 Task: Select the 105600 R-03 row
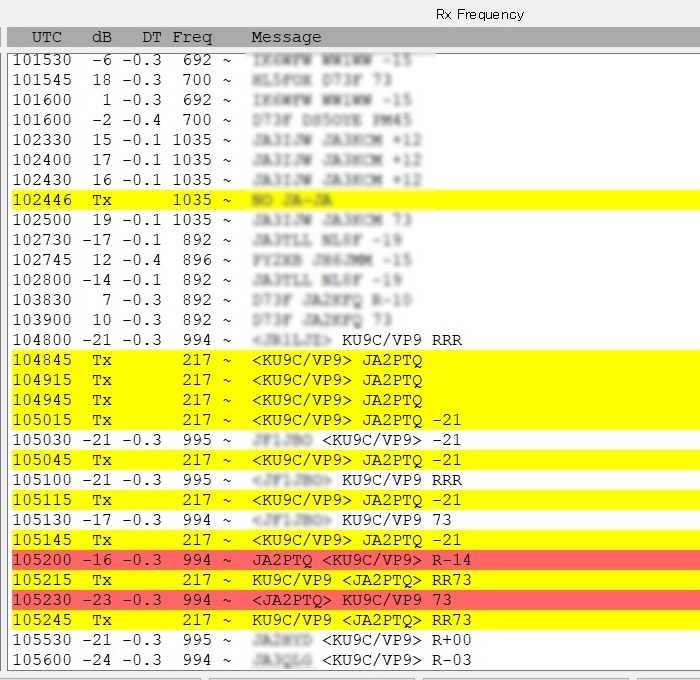tap(355, 659)
